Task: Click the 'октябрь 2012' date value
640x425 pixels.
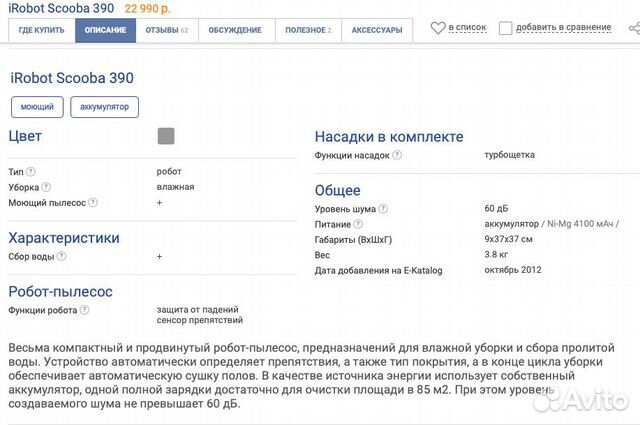Action: [513, 270]
